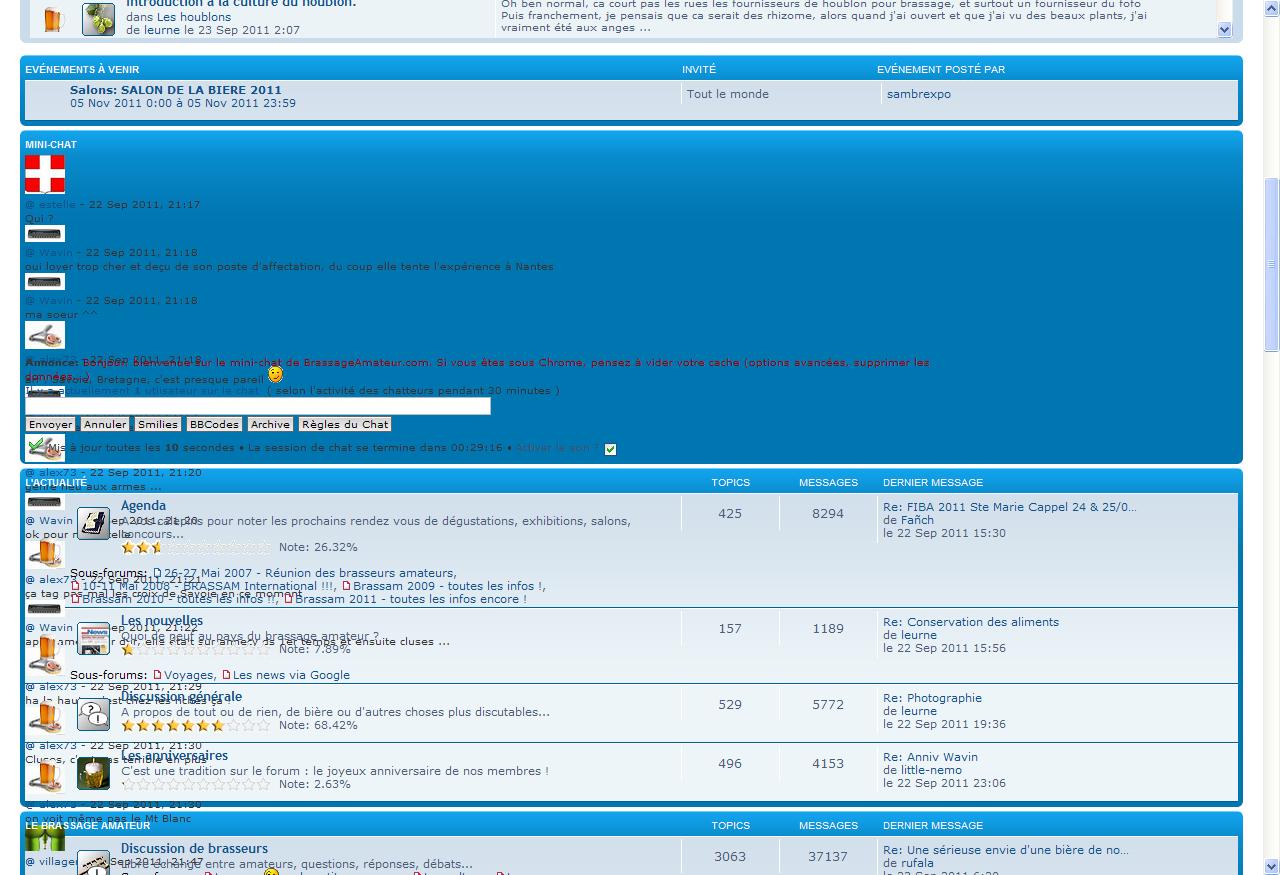Viewport: 1280px width, 875px height.
Task: Click the 'Note: 68.42%' rating text
Action: [318, 725]
